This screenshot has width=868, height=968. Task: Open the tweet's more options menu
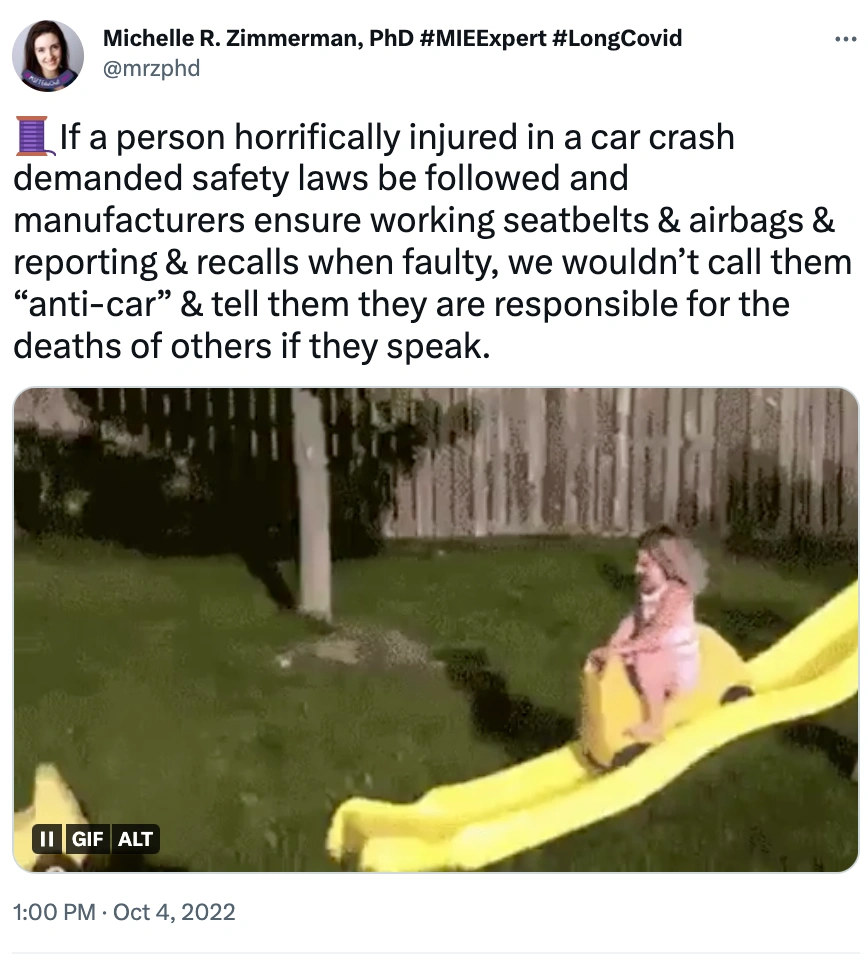[845, 40]
